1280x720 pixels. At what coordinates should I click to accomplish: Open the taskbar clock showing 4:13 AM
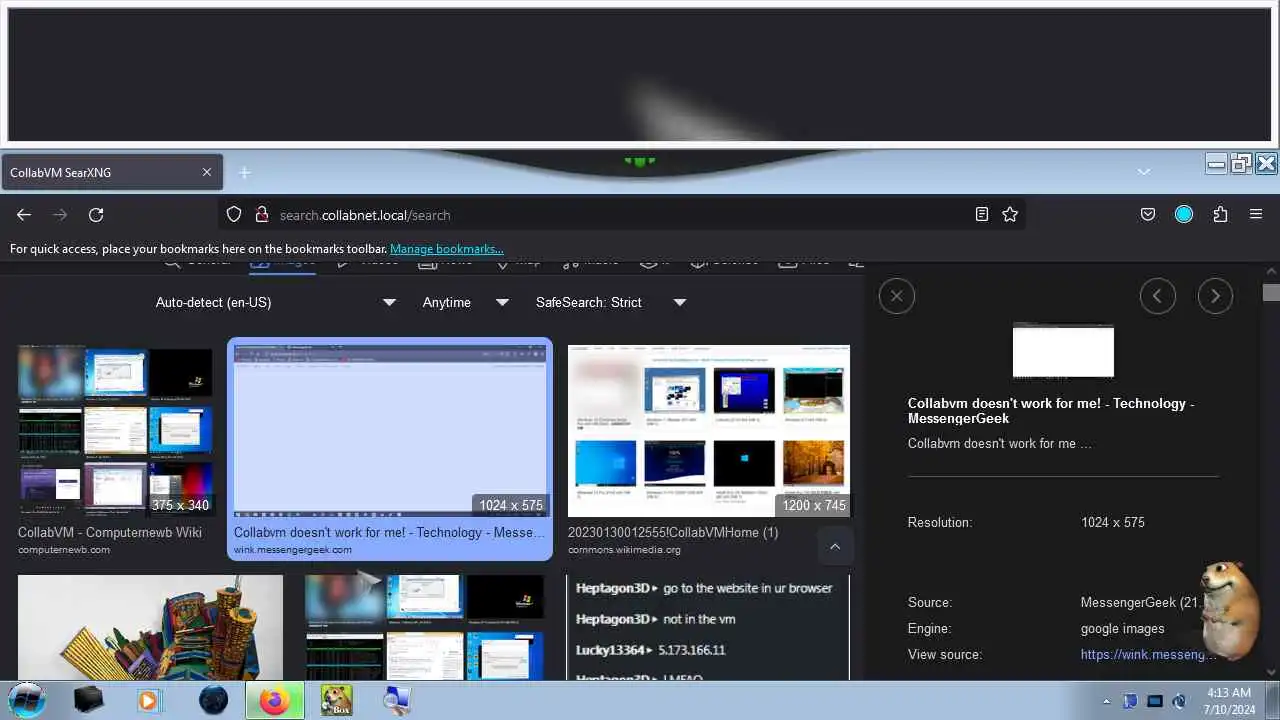1227,700
